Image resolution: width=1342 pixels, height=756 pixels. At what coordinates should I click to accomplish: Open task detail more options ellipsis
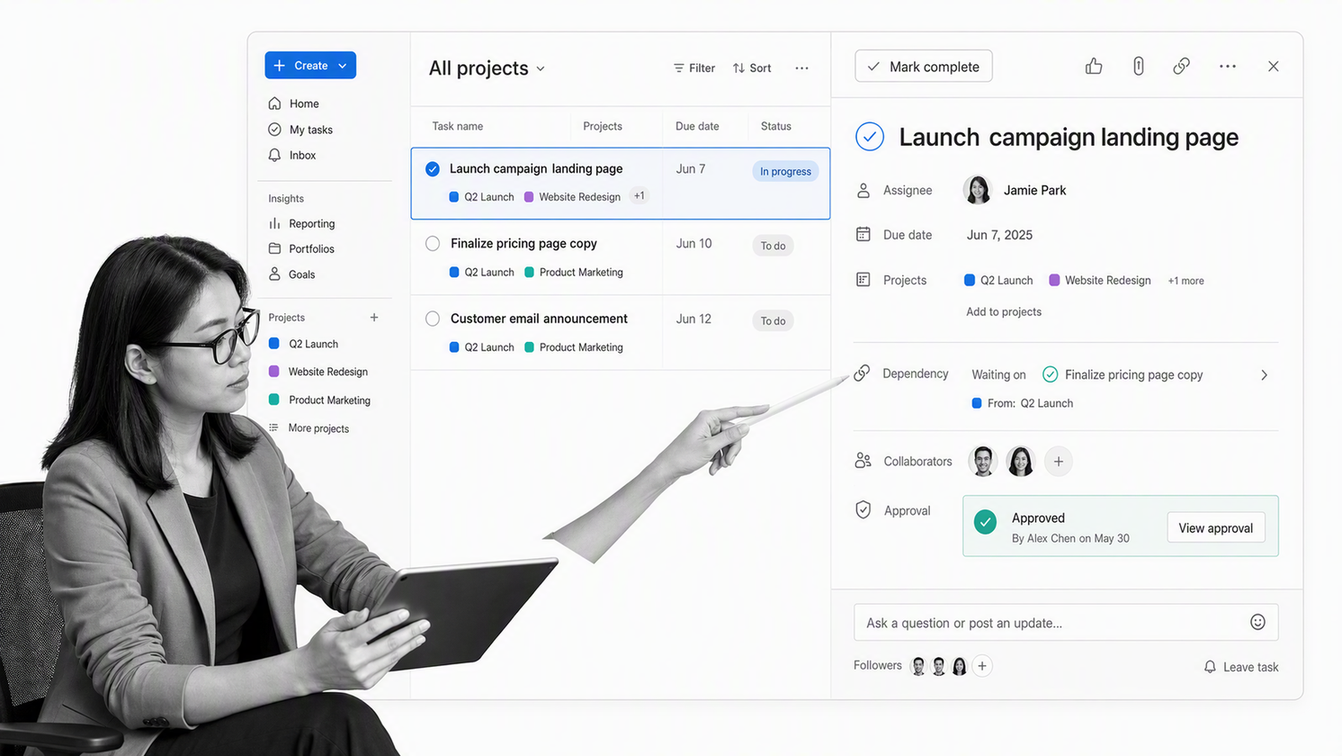point(1228,66)
